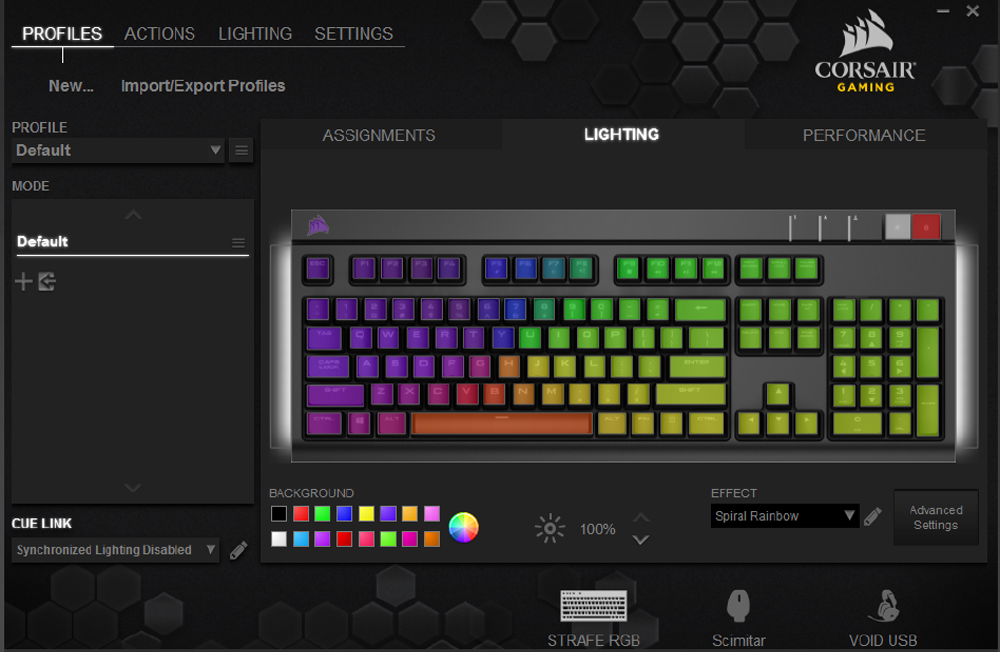1000x652 pixels.
Task: Pick light blue background swatch
Action: (301, 539)
